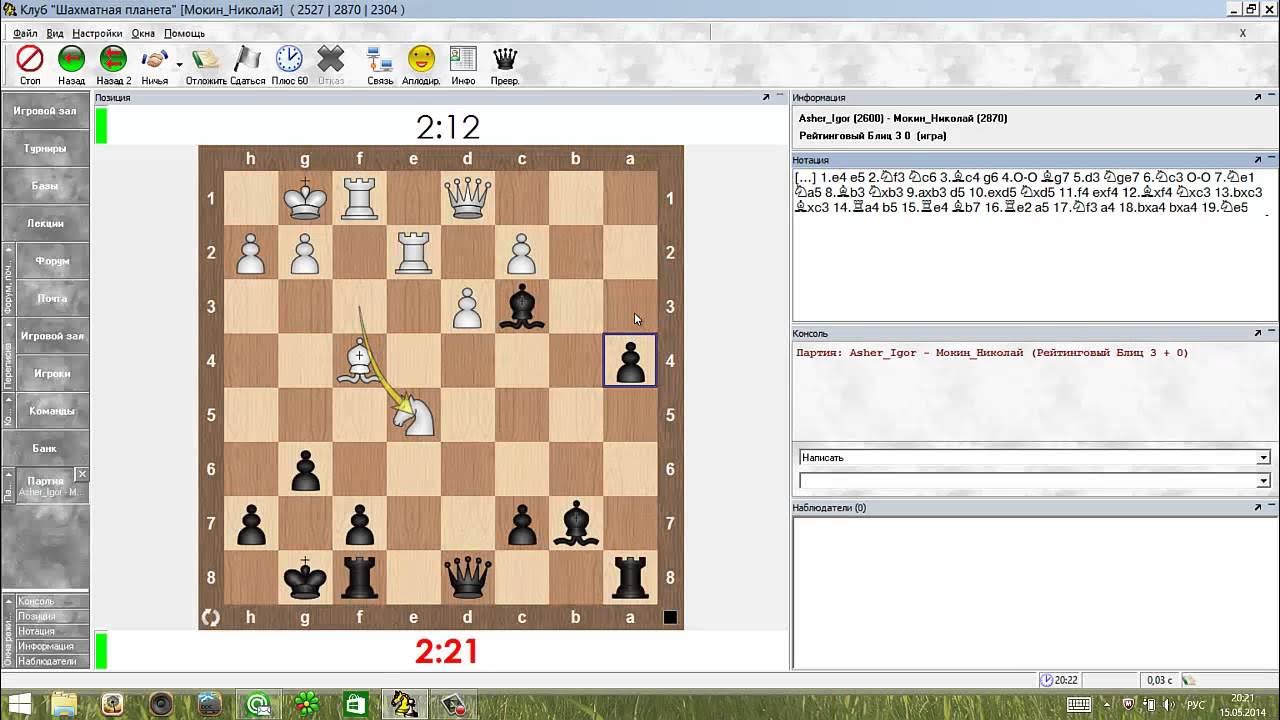The width and height of the screenshot is (1280, 720).
Task: Open the Настройки menu
Action: (97, 33)
